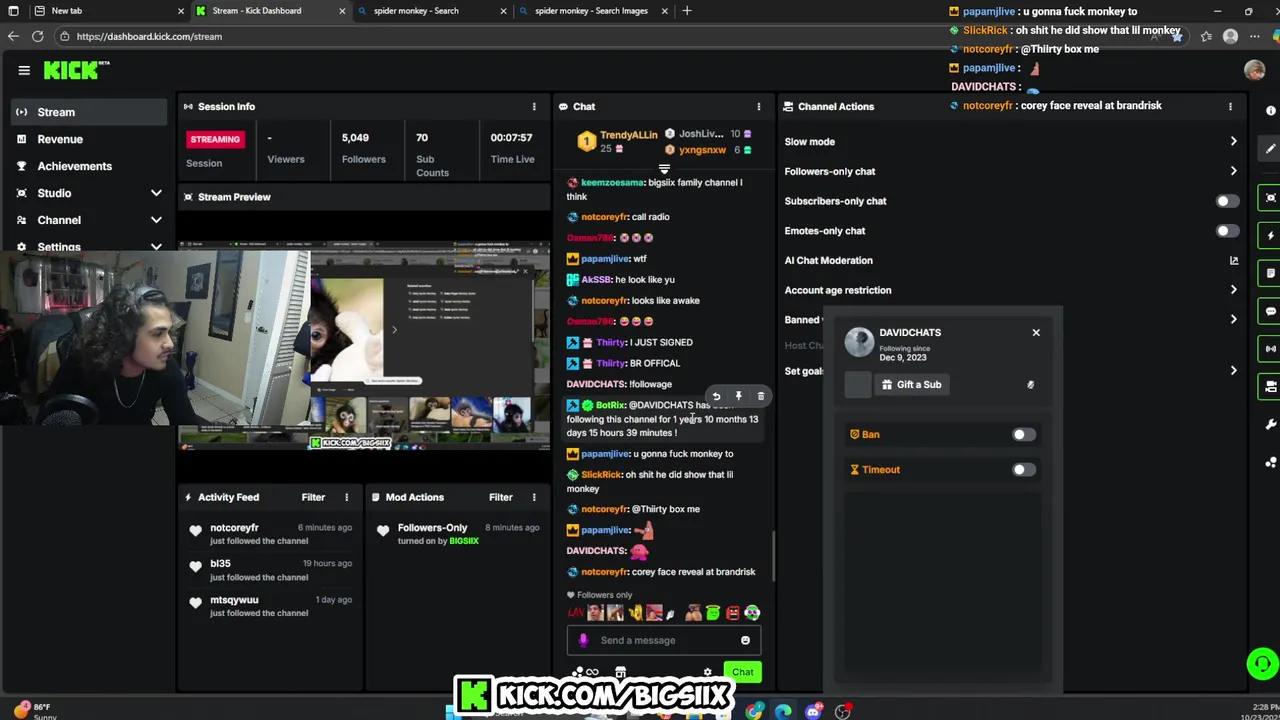Open the chat settings gear icon

click(x=707, y=672)
